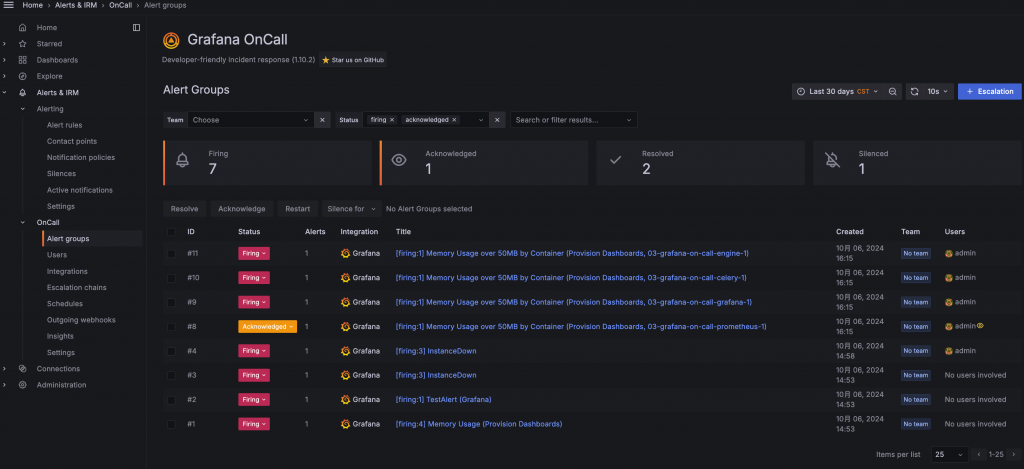Expand the Dashboards sidebar section arrow
This screenshot has width=1024, height=469.
[5, 60]
